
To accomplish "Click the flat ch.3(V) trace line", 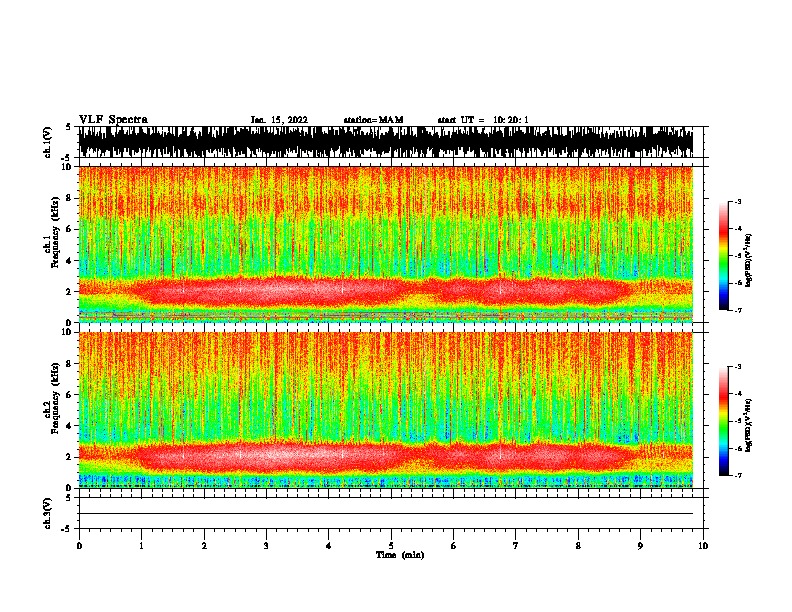I will [x=386, y=514].
